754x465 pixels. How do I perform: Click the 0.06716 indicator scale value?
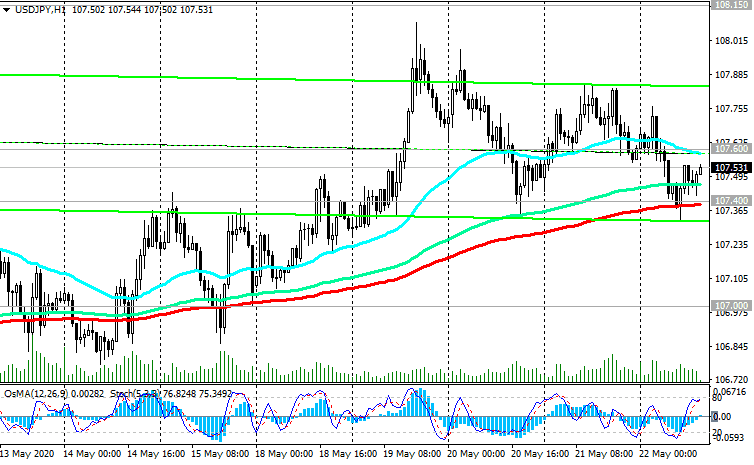729,392
